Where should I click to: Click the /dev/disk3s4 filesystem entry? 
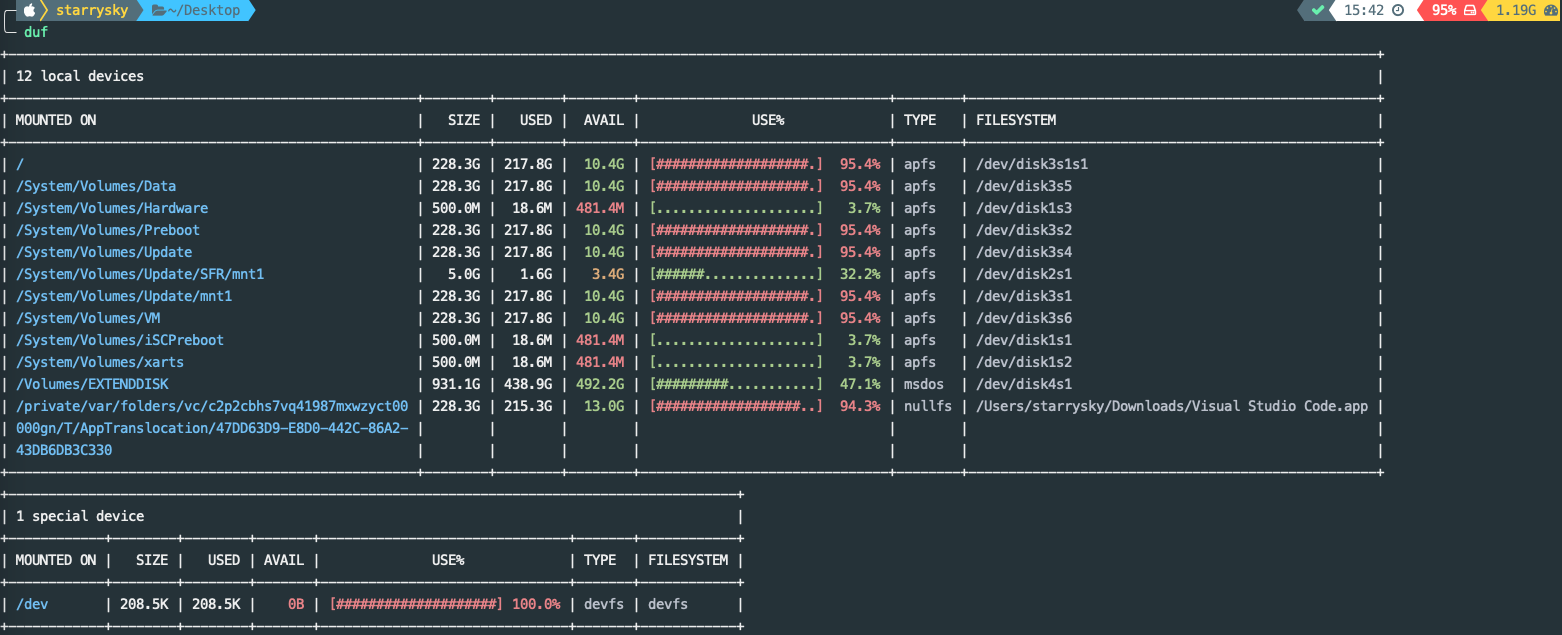[x=1024, y=252]
